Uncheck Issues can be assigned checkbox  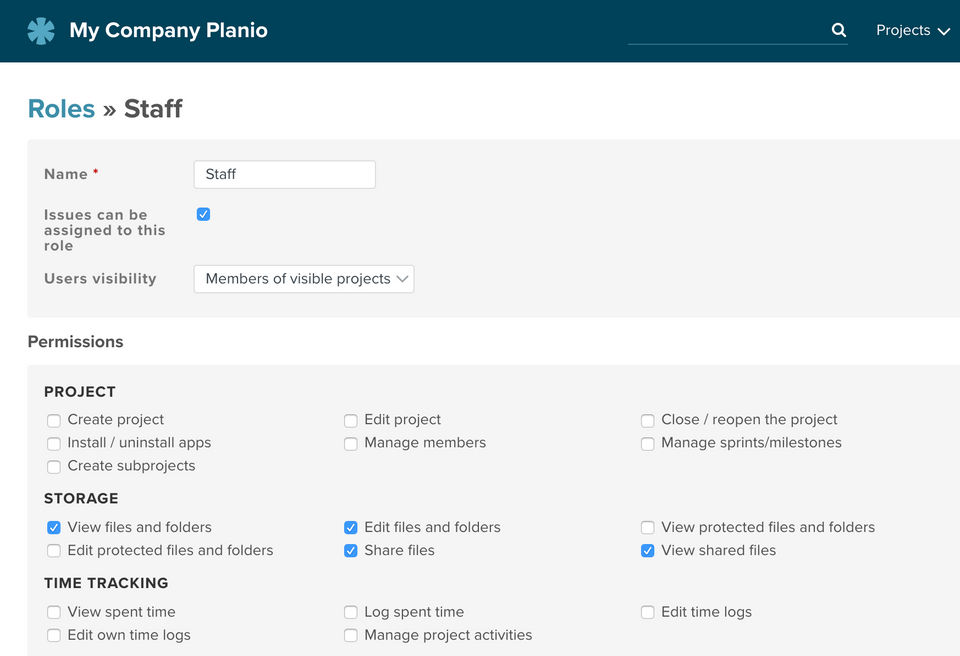pos(204,214)
